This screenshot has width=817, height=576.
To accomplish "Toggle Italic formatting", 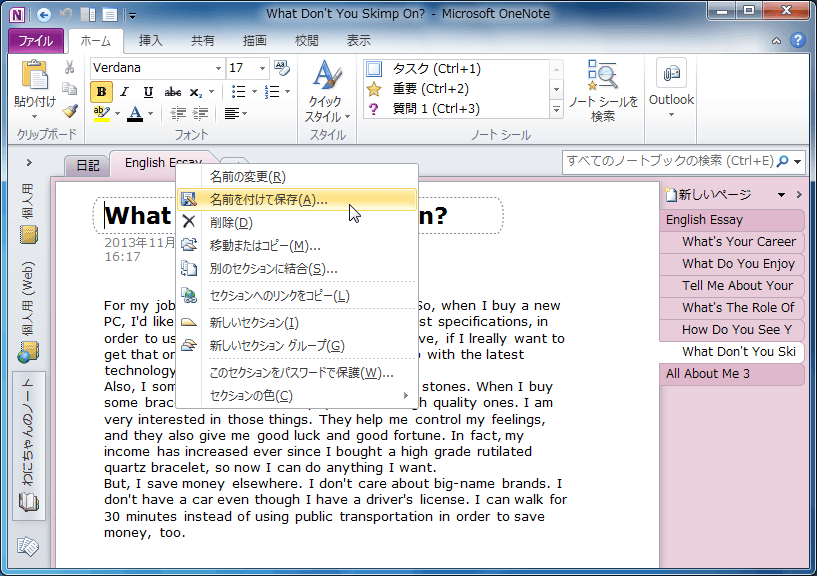I will [124, 92].
